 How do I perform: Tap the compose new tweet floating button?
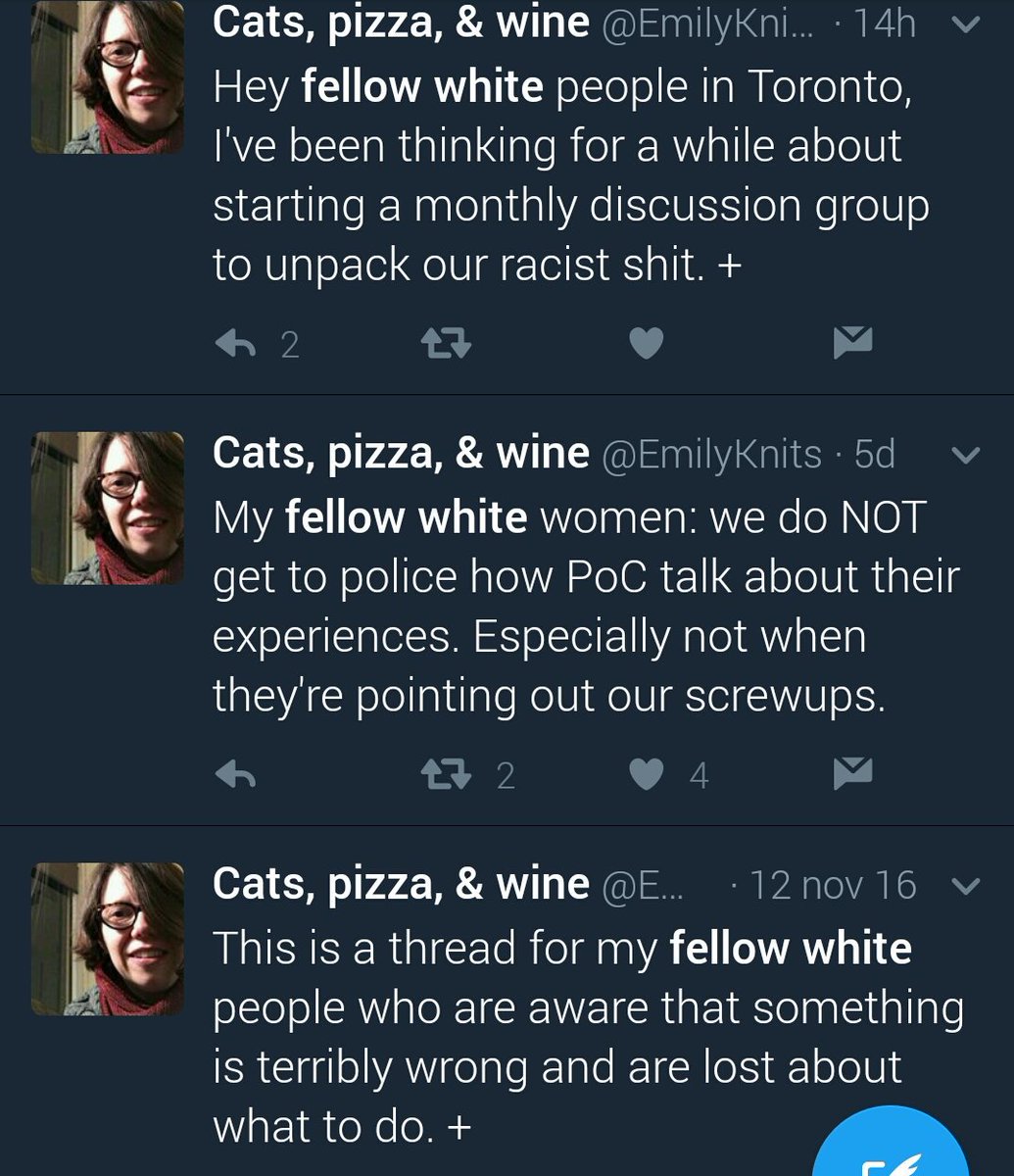893,1147
